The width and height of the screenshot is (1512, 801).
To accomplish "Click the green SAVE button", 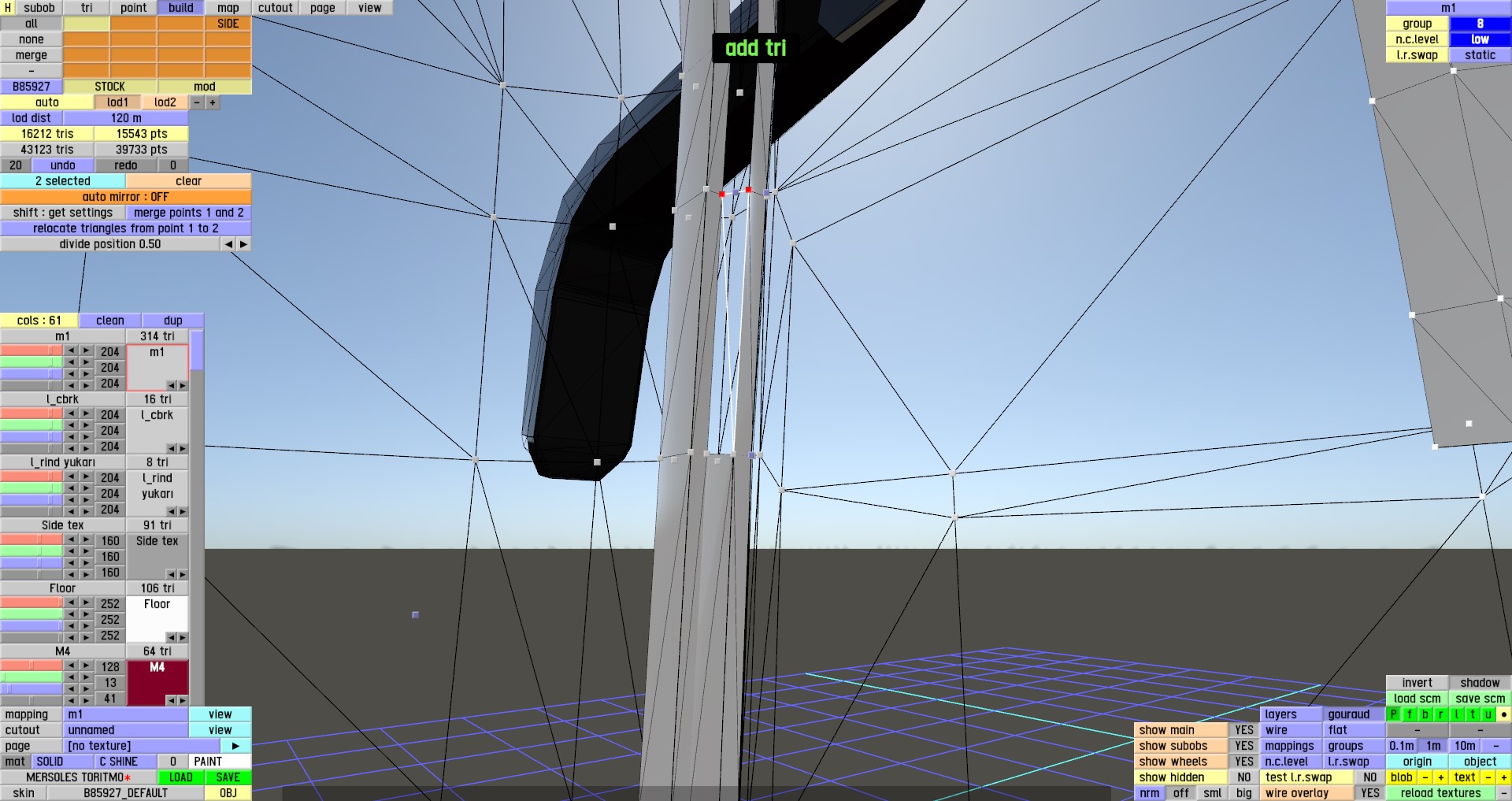I will (228, 777).
